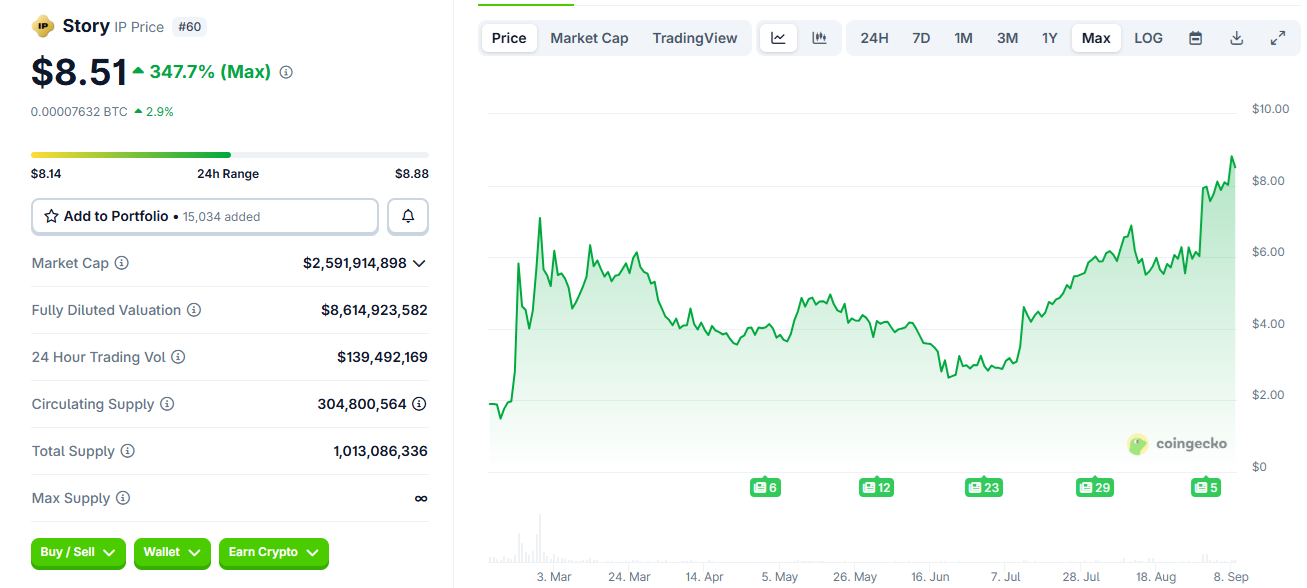Image resolution: width=1307 pixels, height=588 pixels.
Task: Open the Wallet dropdown button
Action: [x=172, y=552]
